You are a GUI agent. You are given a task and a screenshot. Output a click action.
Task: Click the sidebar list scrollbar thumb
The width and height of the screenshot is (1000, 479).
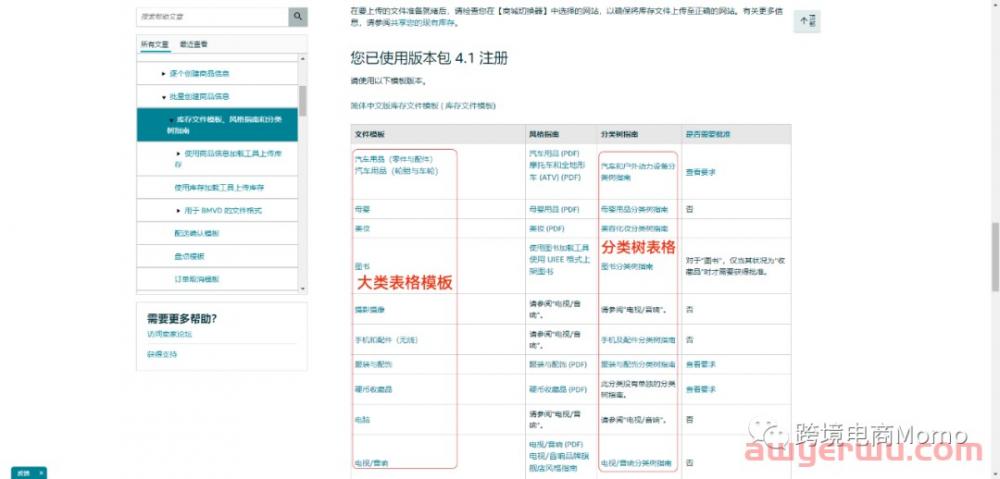[x=302, y=101]
